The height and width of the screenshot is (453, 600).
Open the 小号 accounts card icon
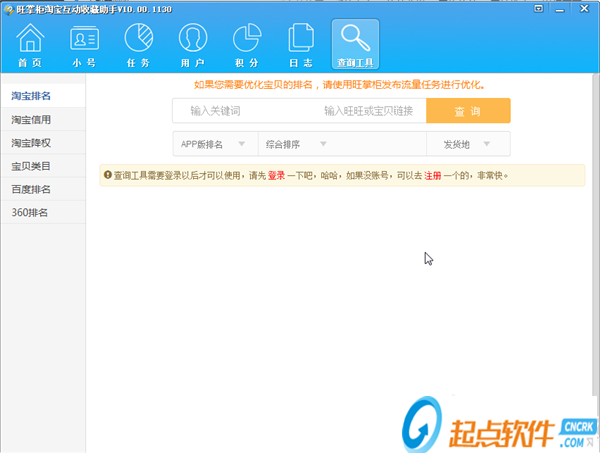pyautogui.click(x=85, y=45)
